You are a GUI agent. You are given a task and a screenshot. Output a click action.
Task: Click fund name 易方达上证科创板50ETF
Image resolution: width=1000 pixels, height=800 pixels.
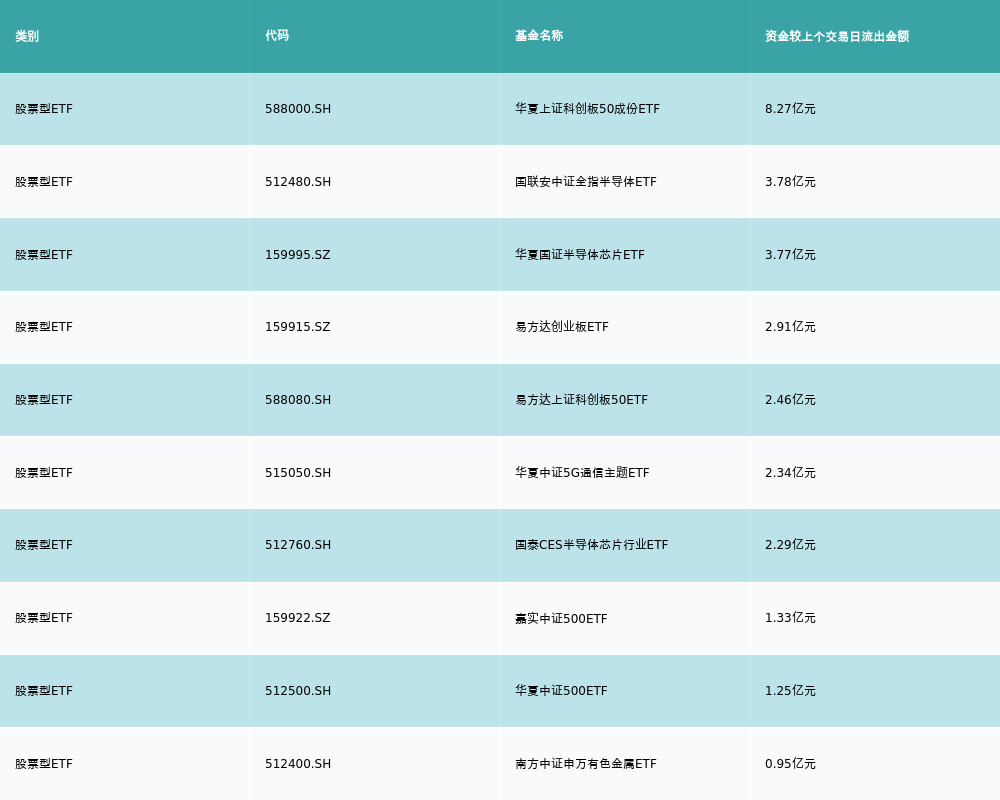(x=582, y=400)
